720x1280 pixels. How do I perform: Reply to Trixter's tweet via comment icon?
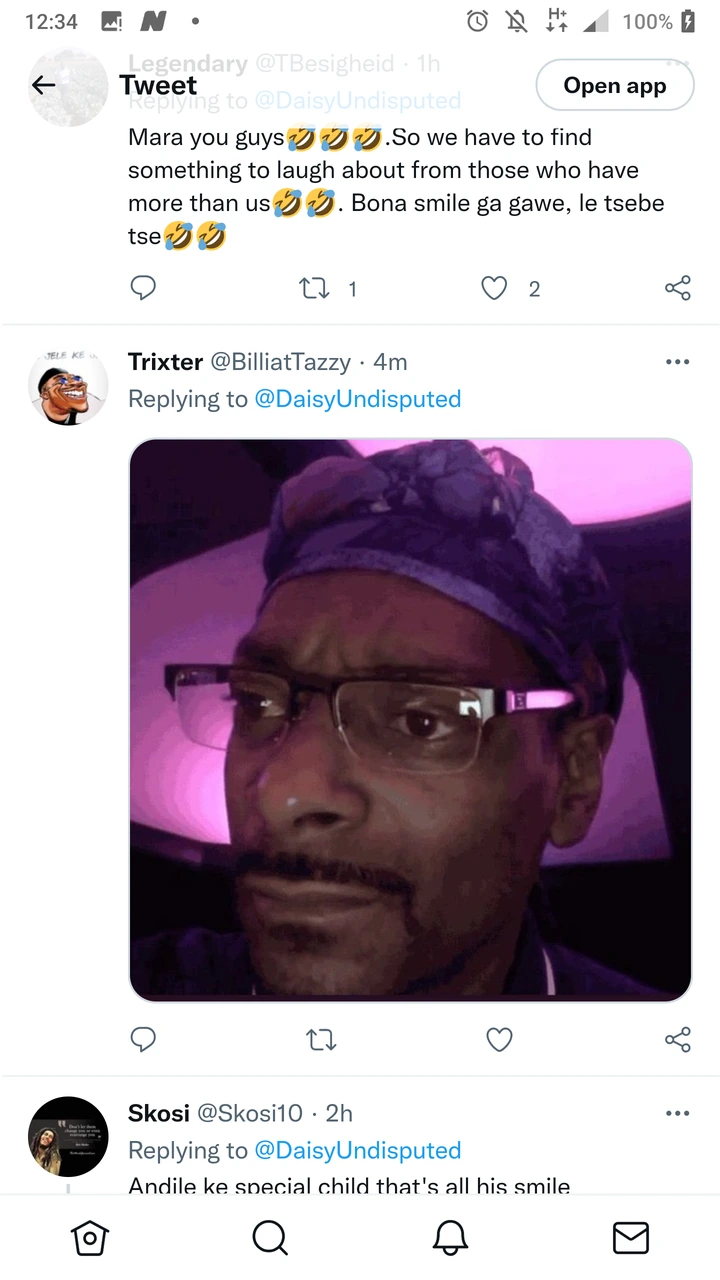coord(143,1040)
